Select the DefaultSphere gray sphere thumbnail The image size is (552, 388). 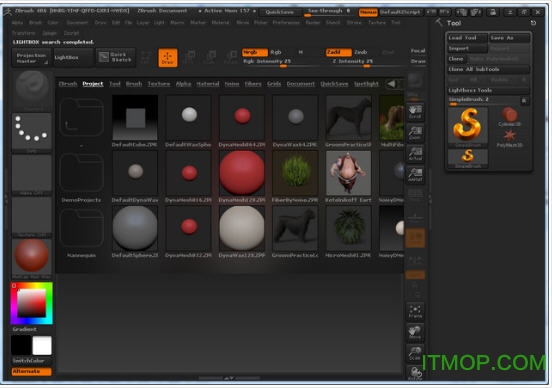pos(135,228)
